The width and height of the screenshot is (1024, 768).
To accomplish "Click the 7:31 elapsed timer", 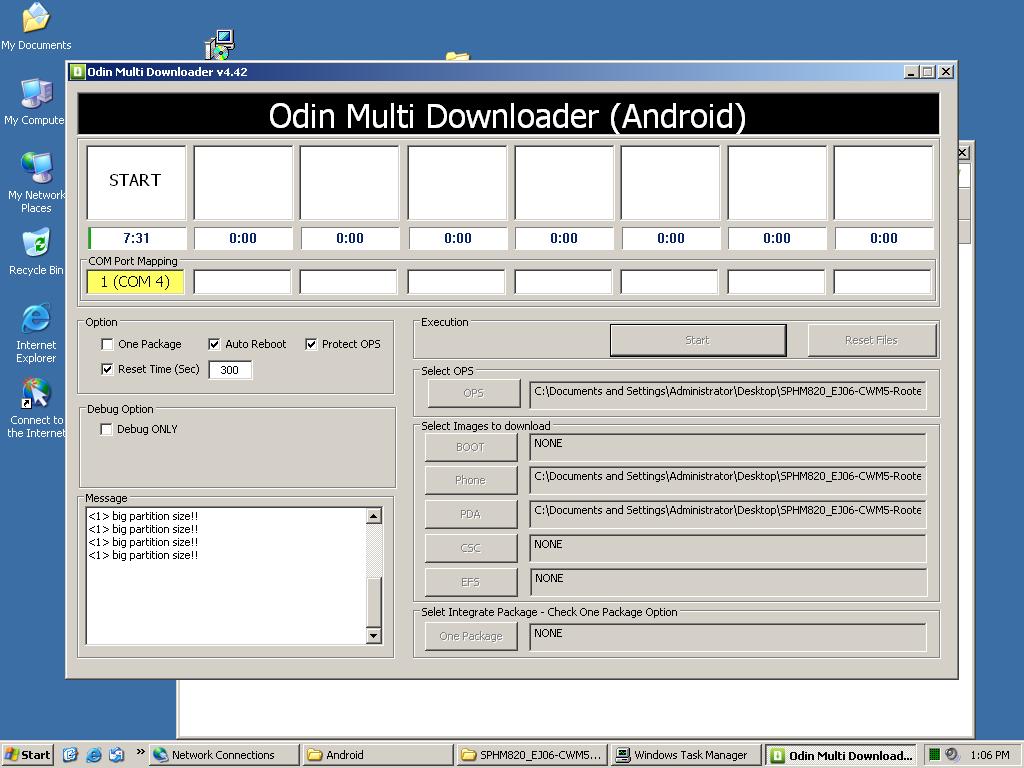I will [x=136, y=238].
